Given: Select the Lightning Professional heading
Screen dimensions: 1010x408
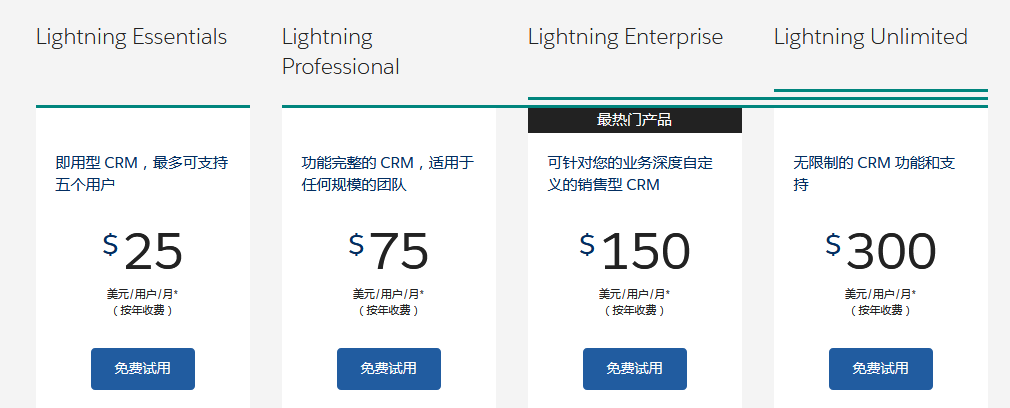Looking at the screenshot, I should coord(341,52).
